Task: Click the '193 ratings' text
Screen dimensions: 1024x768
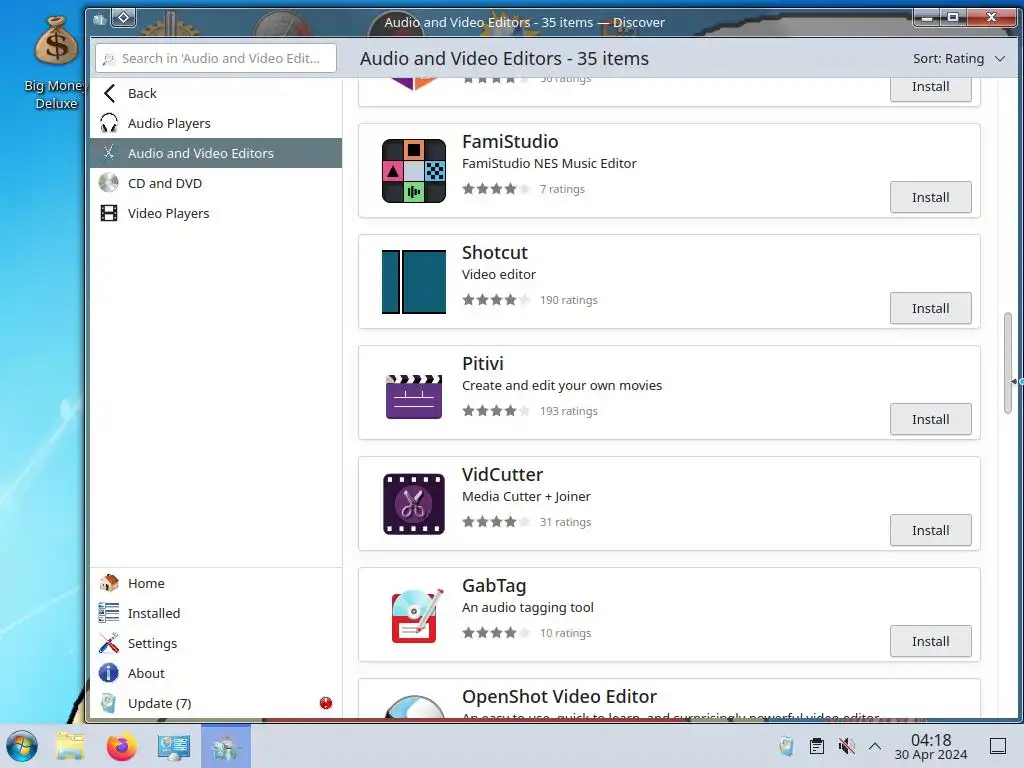Action: [x=568, y=411]
